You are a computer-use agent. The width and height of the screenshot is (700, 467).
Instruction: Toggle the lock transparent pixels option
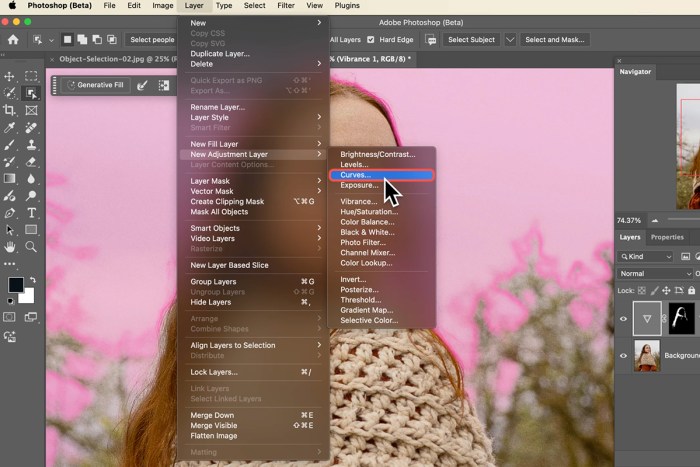(x=642, y=291)
